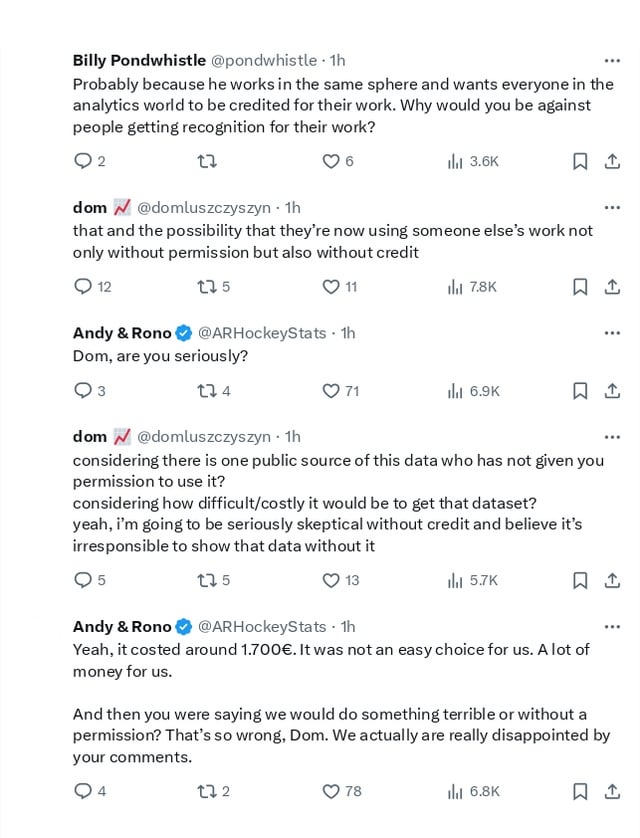
Task: Share Billy Pondwhistle's tweet
Action: coord(612,161)
